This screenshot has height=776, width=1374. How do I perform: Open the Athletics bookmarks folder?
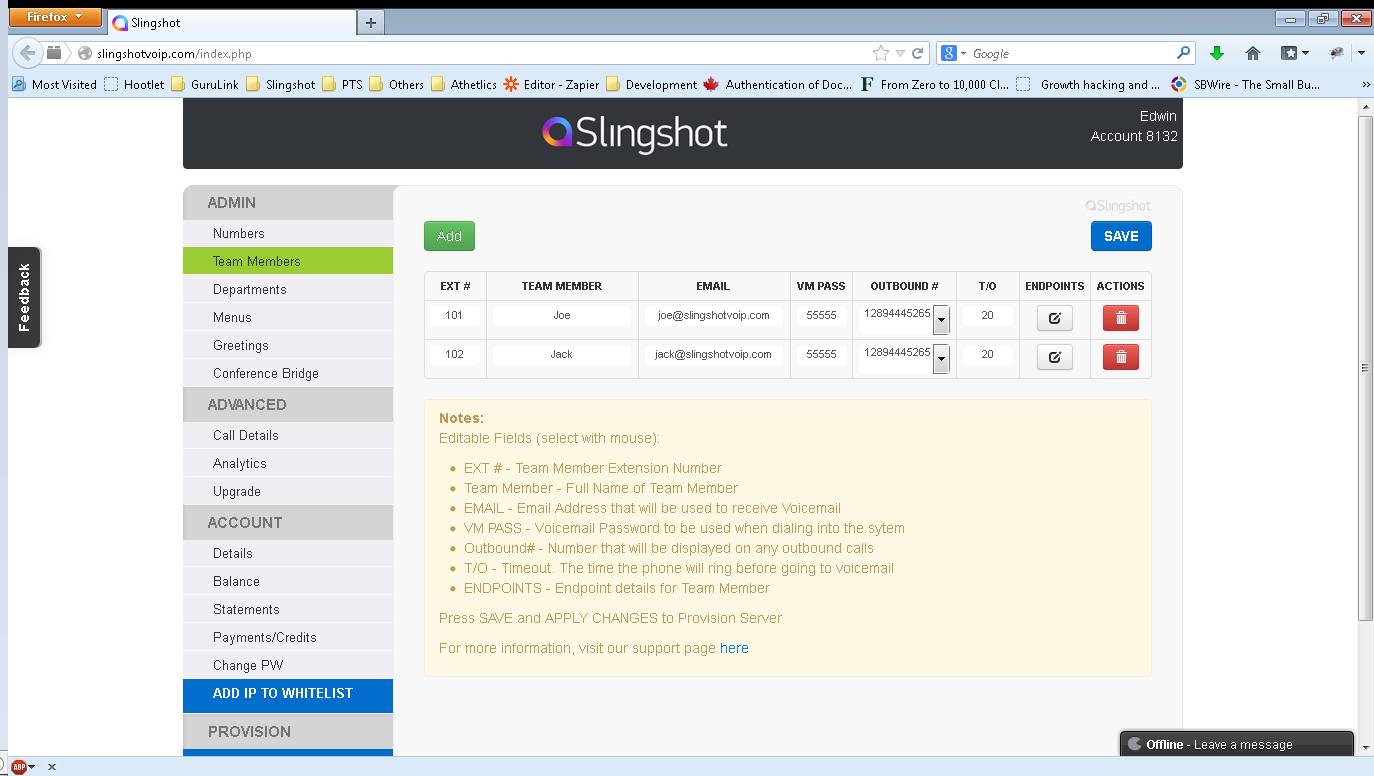[463, 85]
